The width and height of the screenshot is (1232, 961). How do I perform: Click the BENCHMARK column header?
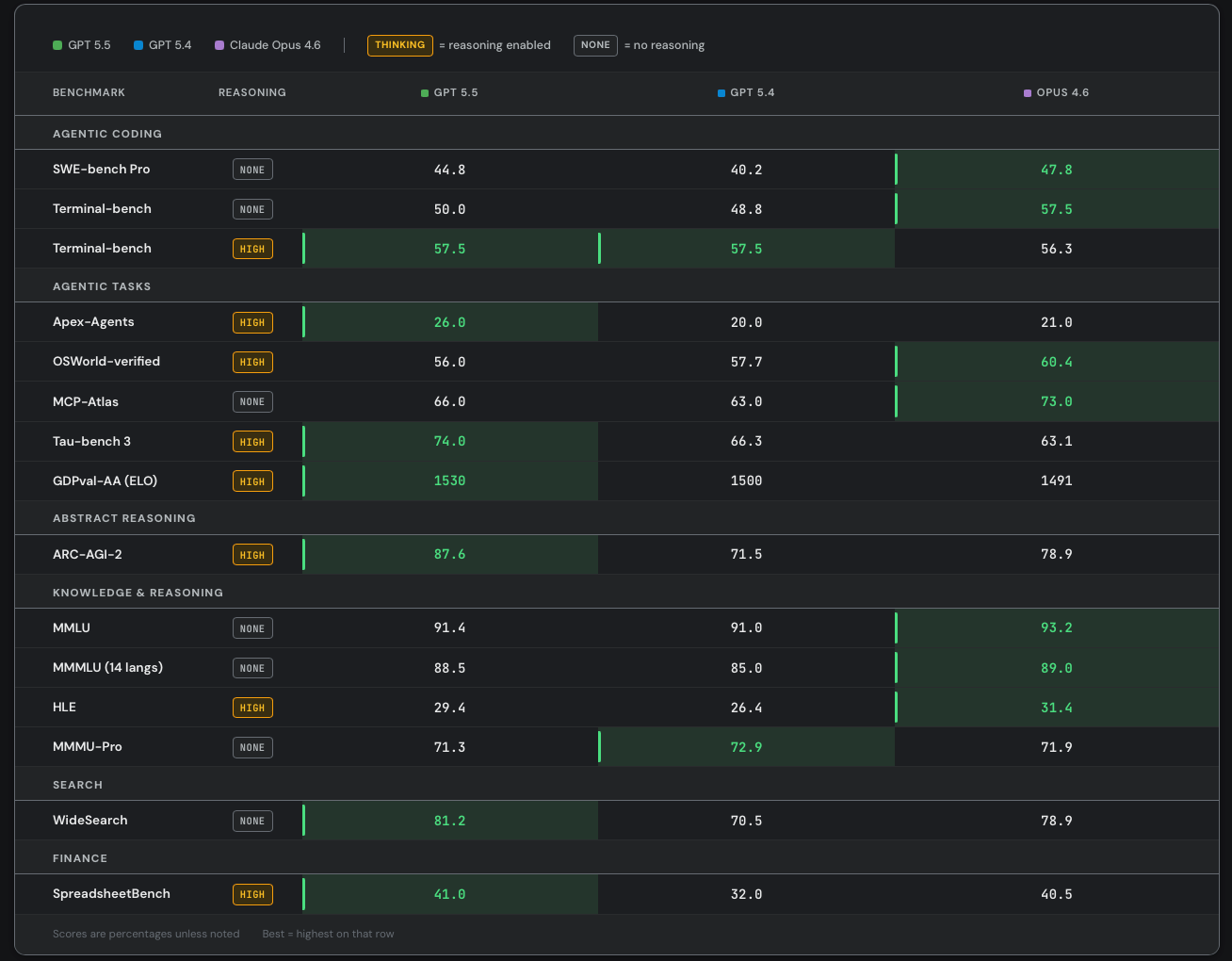89,92
